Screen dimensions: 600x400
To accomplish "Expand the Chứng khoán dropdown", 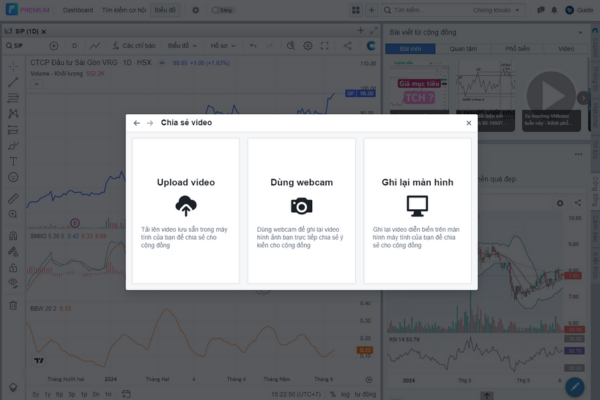I will coord(496,10).
